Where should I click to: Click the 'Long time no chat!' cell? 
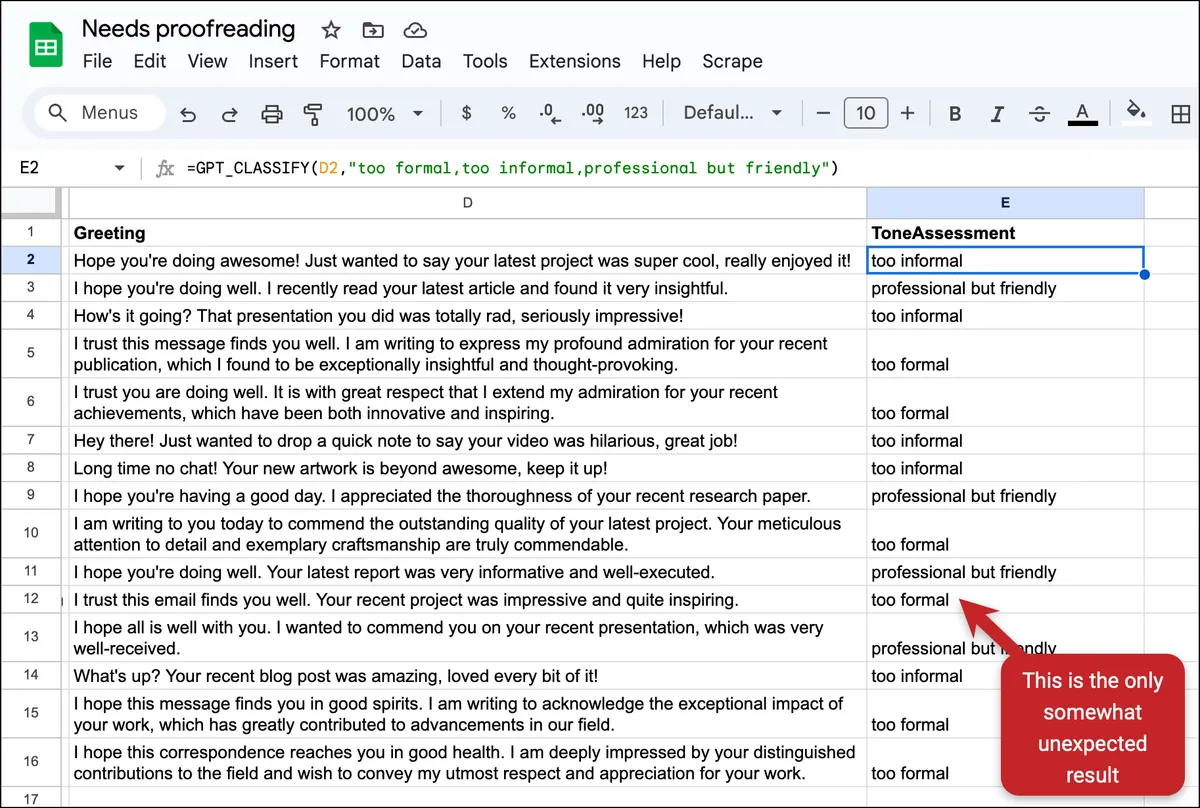click(x=467, y=468)
